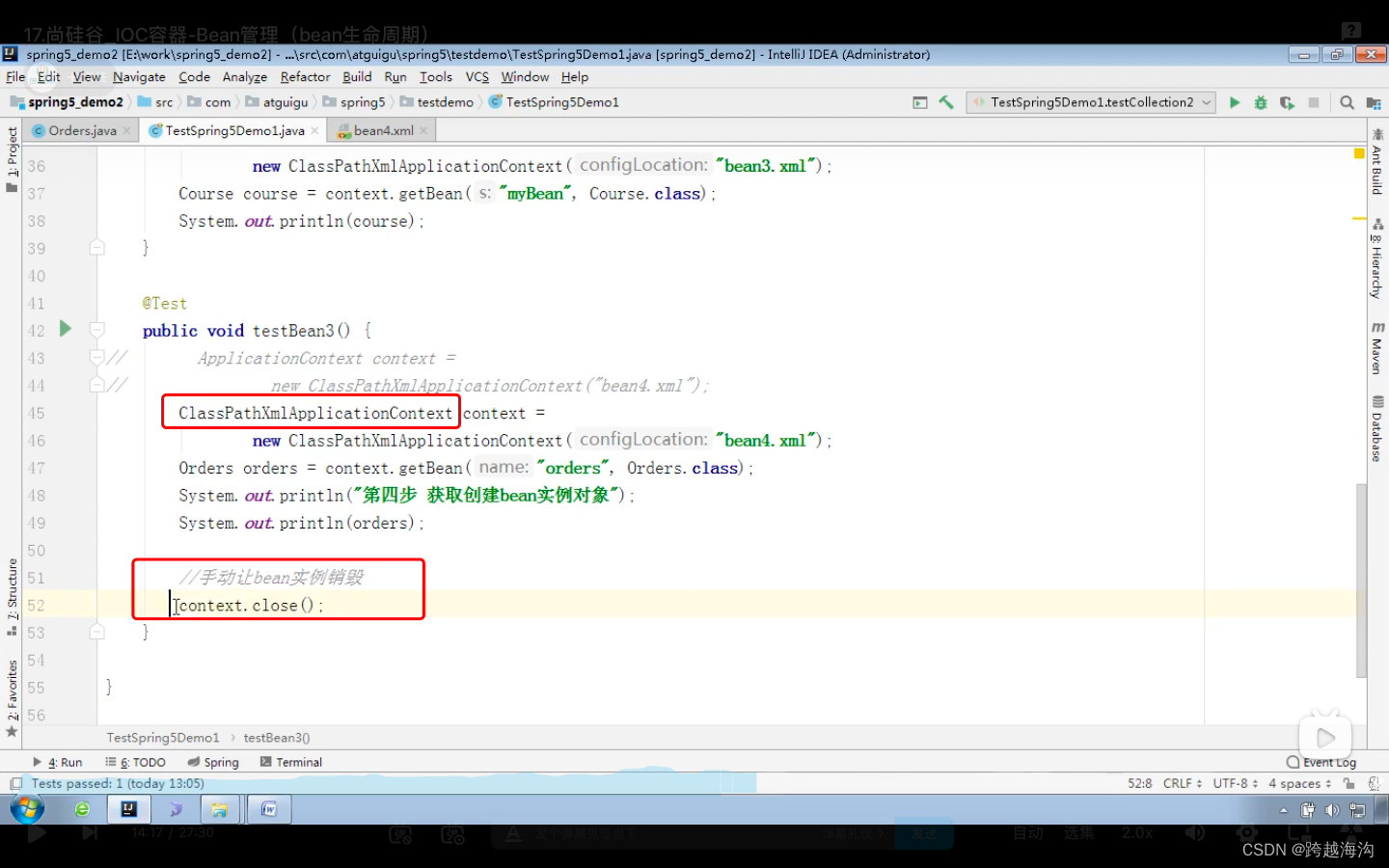The height and width of the screenshot is (868, 1389).
Task: Open Windows Start orb
Action: (27, 809)
